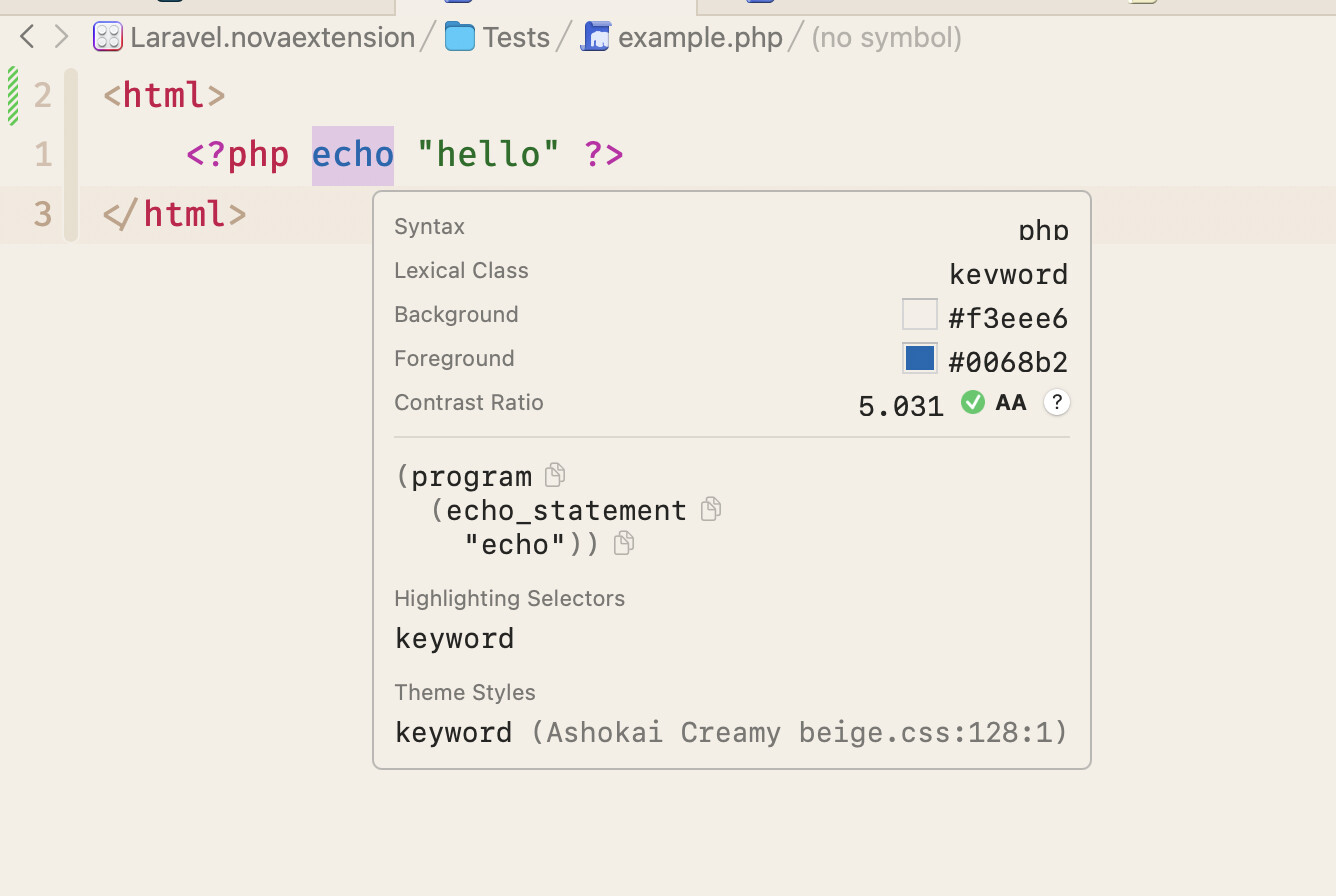
Task: Click the (echo_statement syntax tree node
Action: coord(559,510)
